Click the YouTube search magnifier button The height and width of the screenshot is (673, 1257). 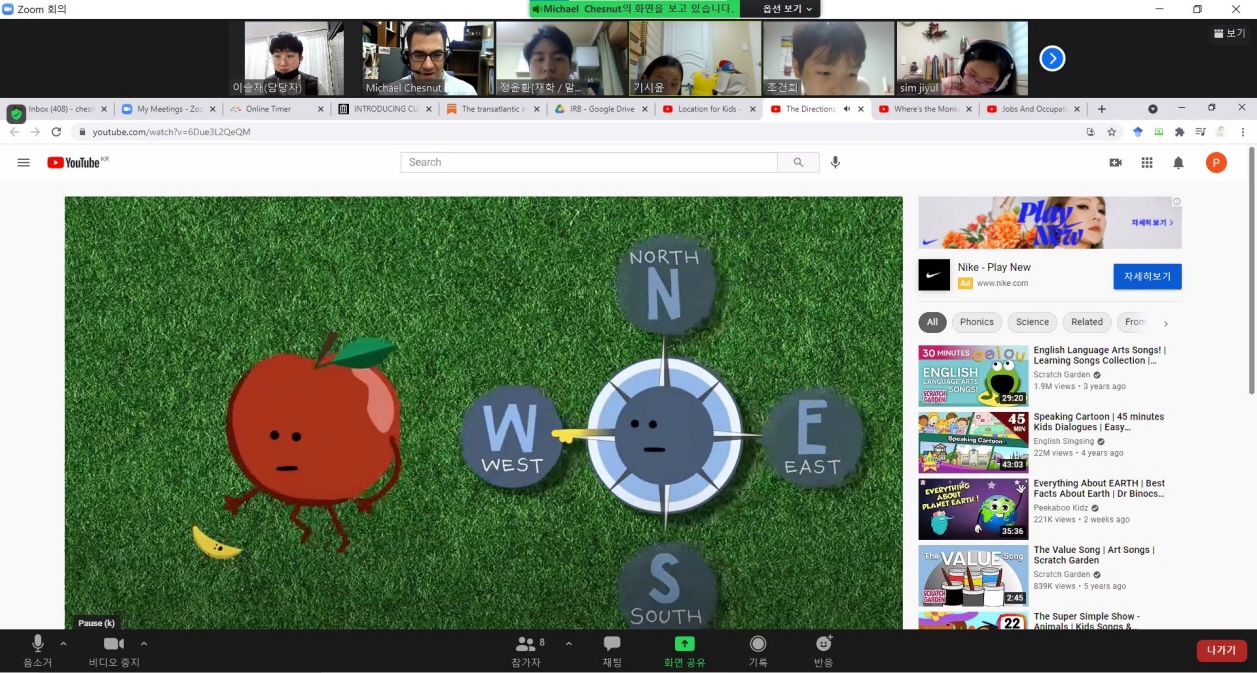tap(798, 162)
